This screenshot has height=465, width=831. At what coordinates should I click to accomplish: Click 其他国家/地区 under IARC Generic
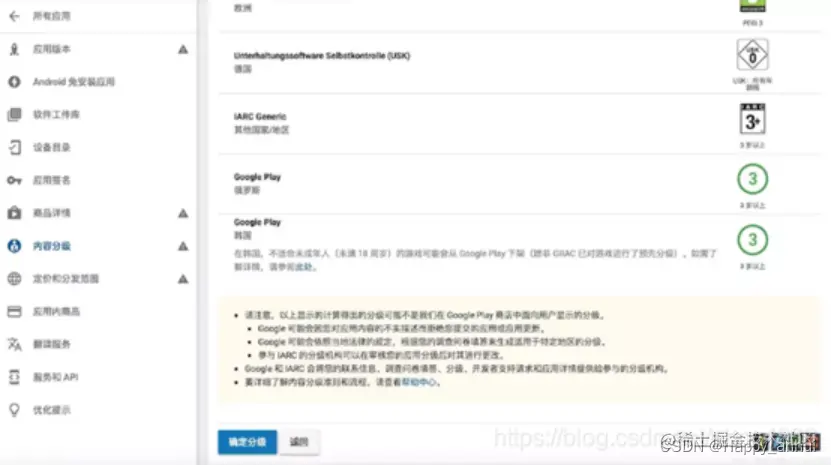click(x=261, y=130)
